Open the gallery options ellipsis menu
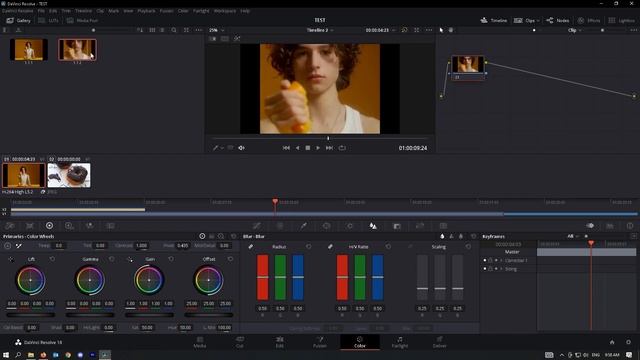This screenshot has width=640, height=360. pos(198,30)
